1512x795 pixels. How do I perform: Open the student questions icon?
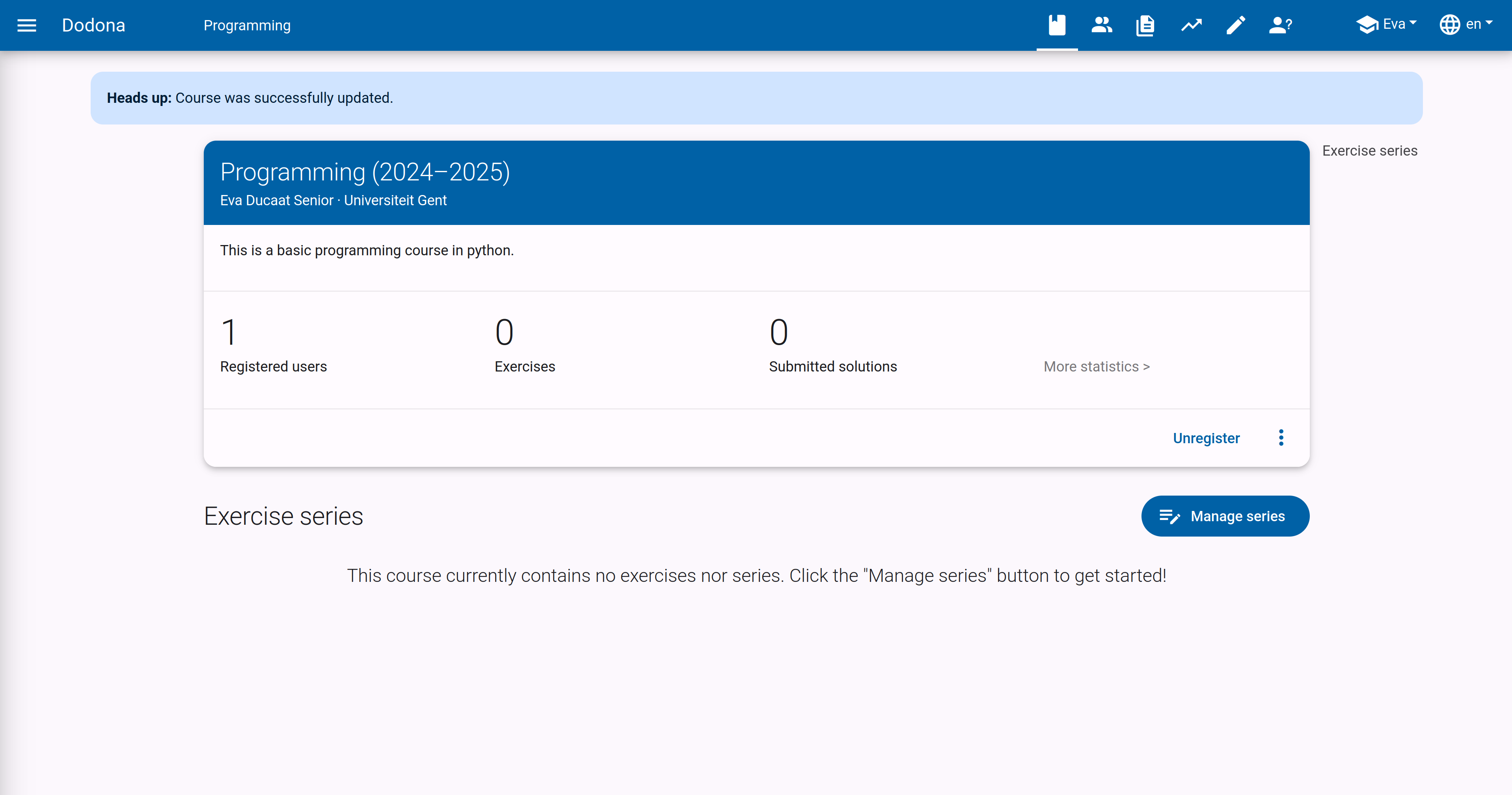click(1280, 25)
